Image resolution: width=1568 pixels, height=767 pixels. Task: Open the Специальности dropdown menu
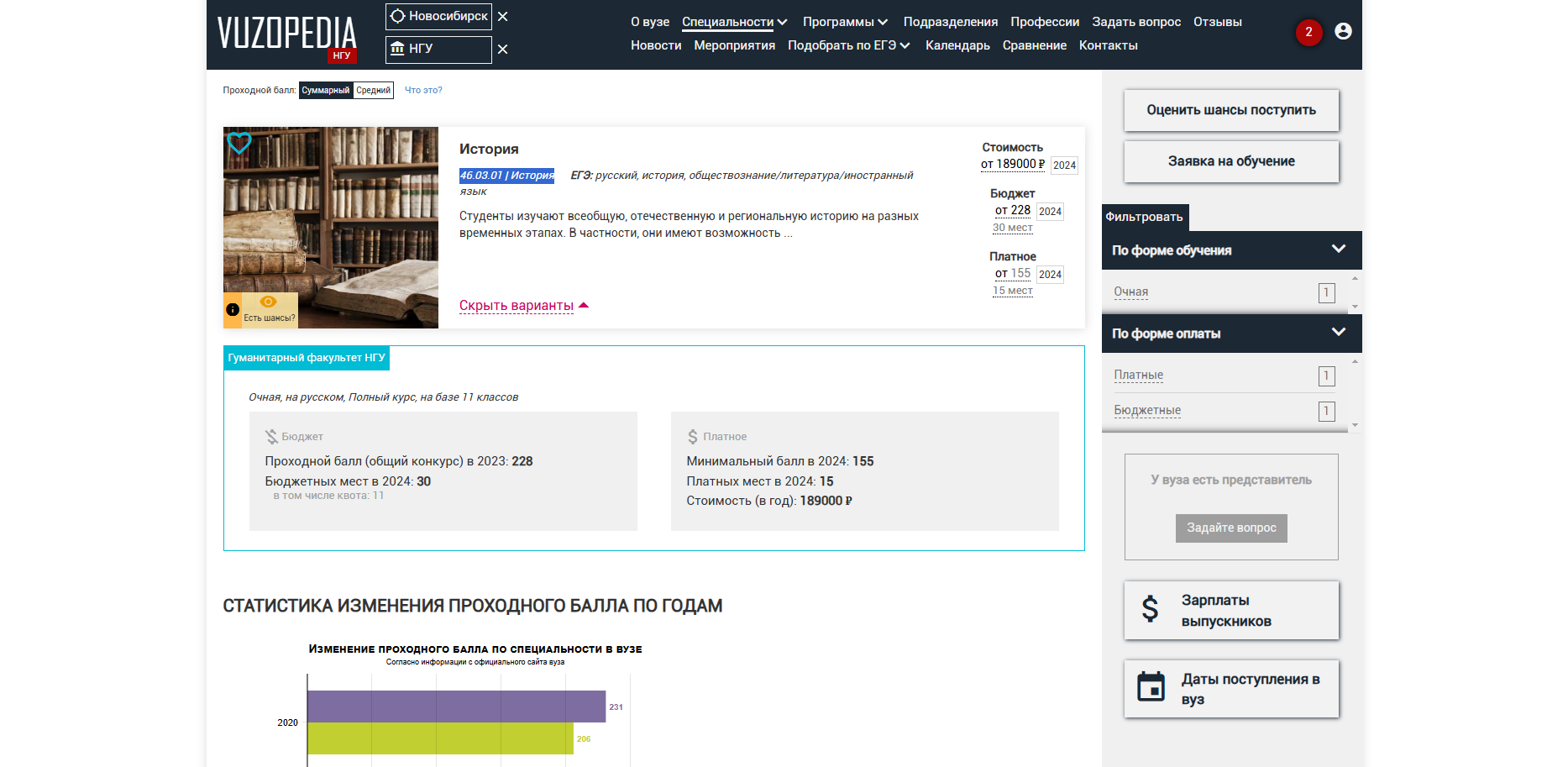(x=735, y=22)
